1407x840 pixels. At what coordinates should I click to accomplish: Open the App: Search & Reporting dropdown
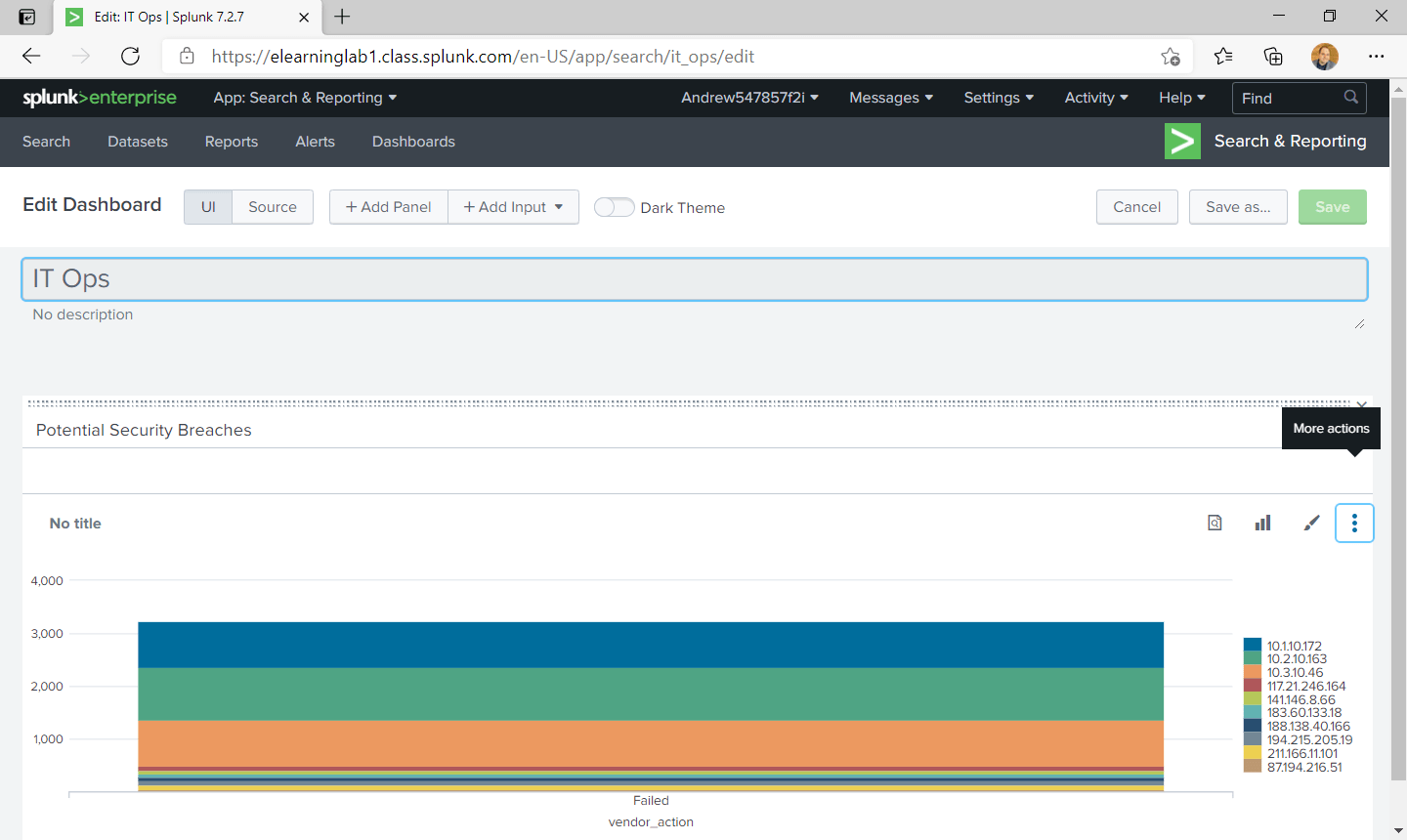(303, 98)
